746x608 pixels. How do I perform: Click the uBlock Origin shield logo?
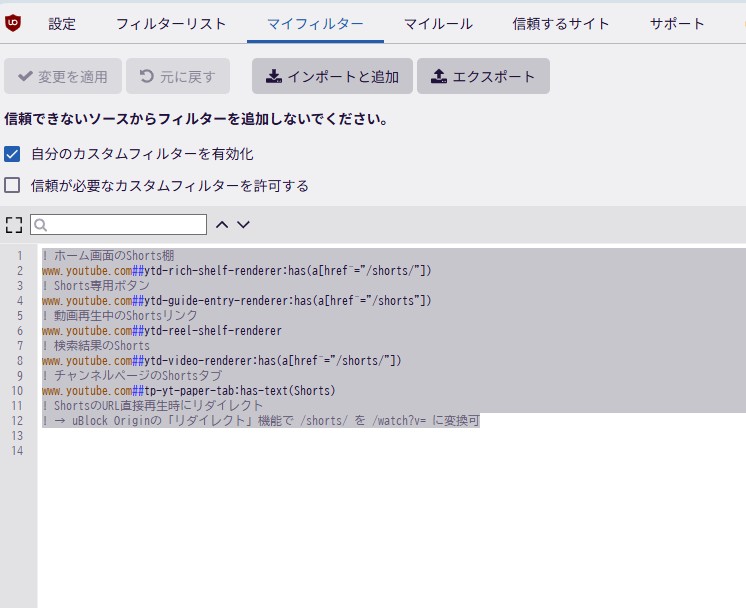13,23
